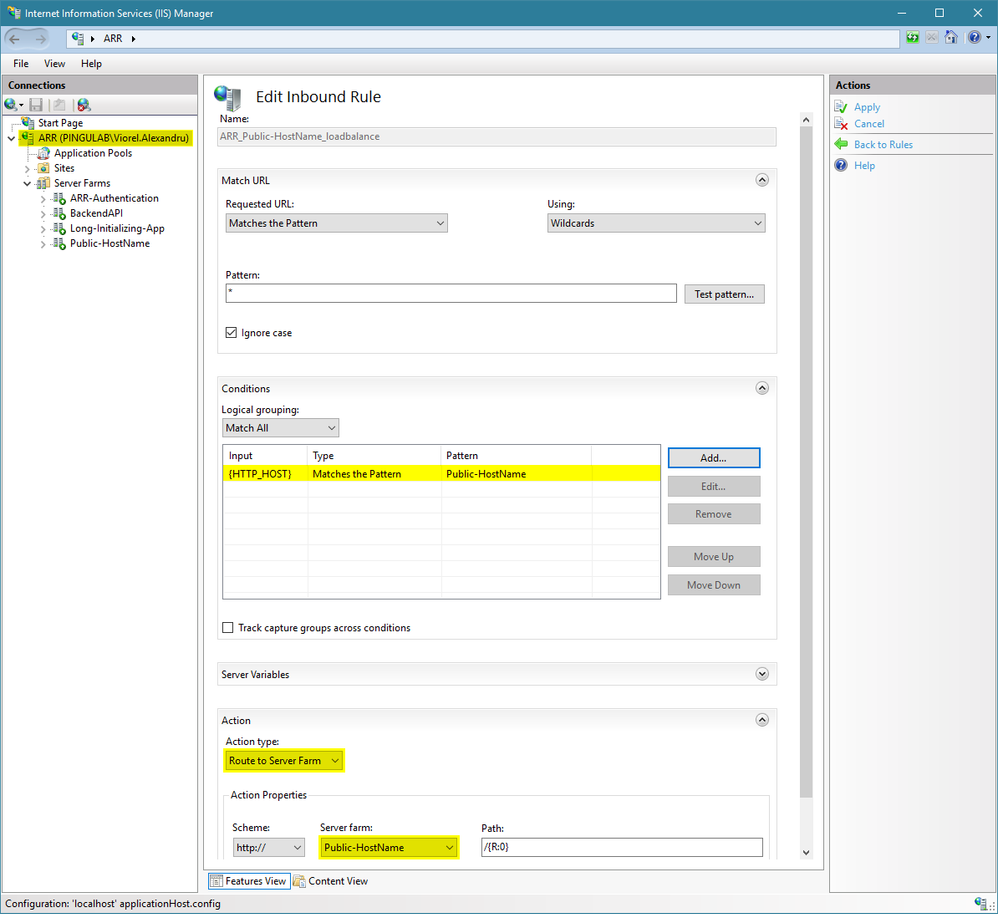Click the Application Pools icon
Viewport: 998px width, 914px height.
coord(43,153)
